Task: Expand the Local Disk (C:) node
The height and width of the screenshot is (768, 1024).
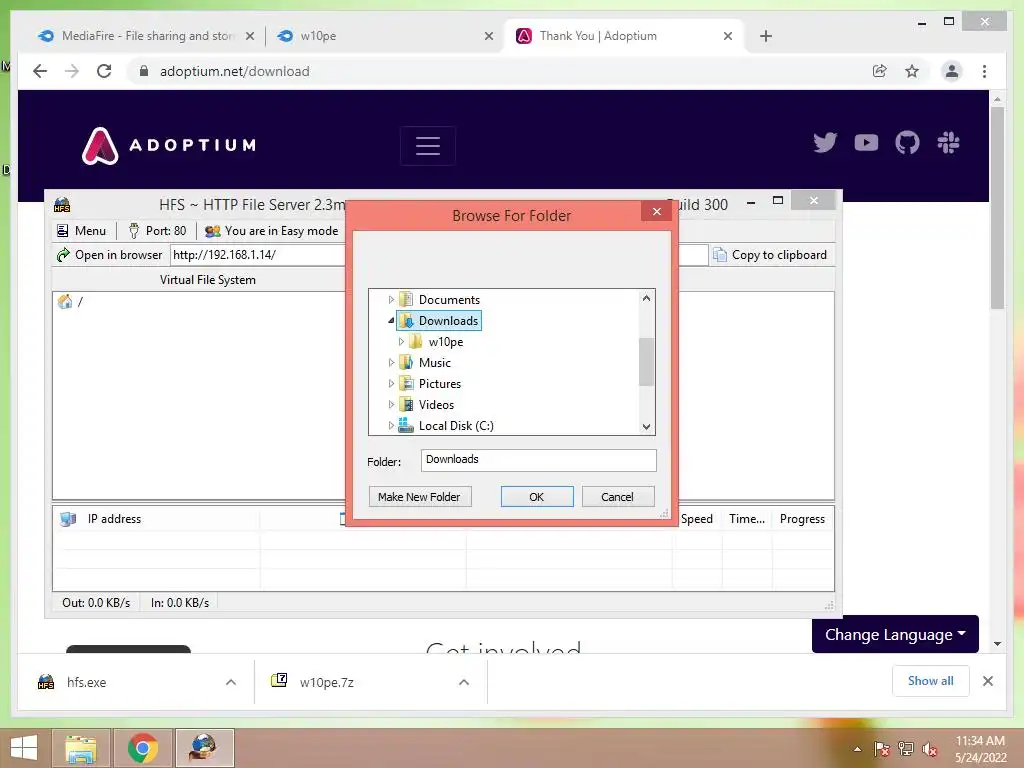Action: 391,425
